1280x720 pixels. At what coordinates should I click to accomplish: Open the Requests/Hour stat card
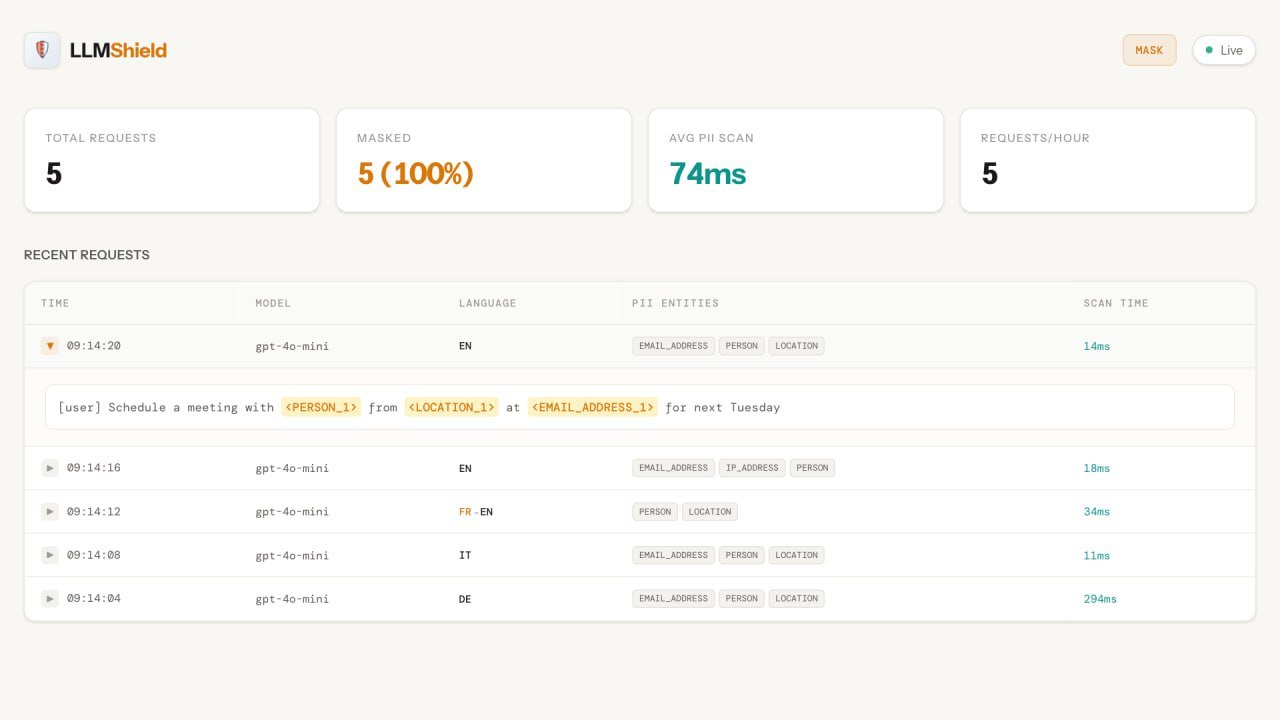(x=1108, y=160)
